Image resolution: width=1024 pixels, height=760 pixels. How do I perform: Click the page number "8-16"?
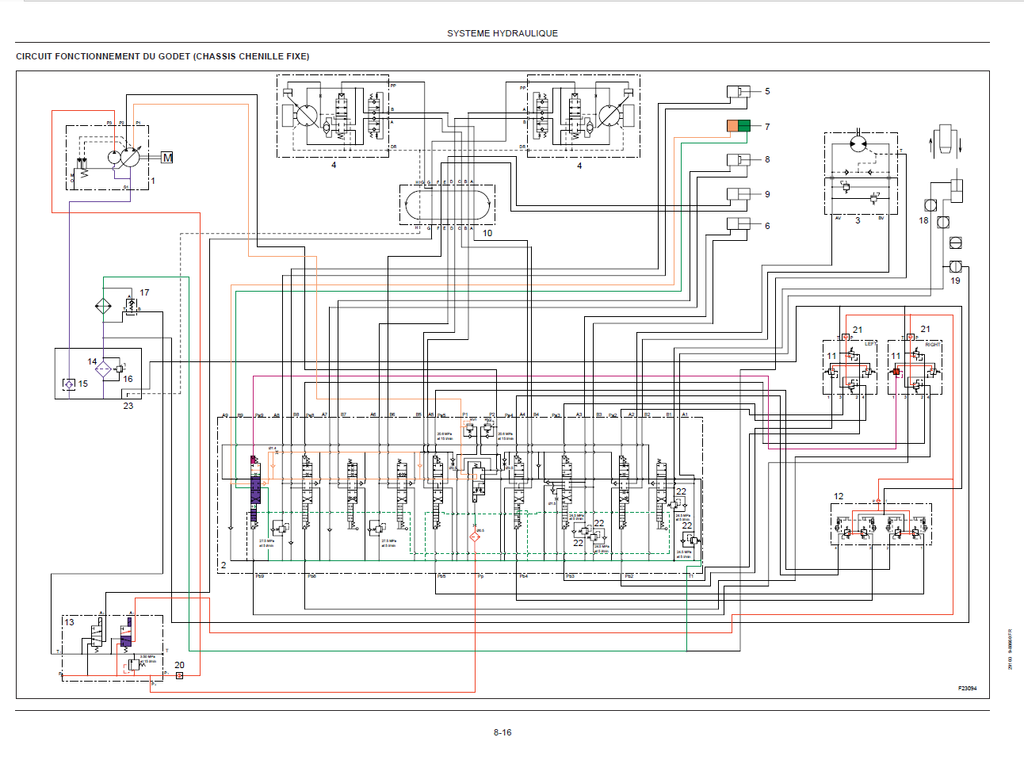point(502,732)
